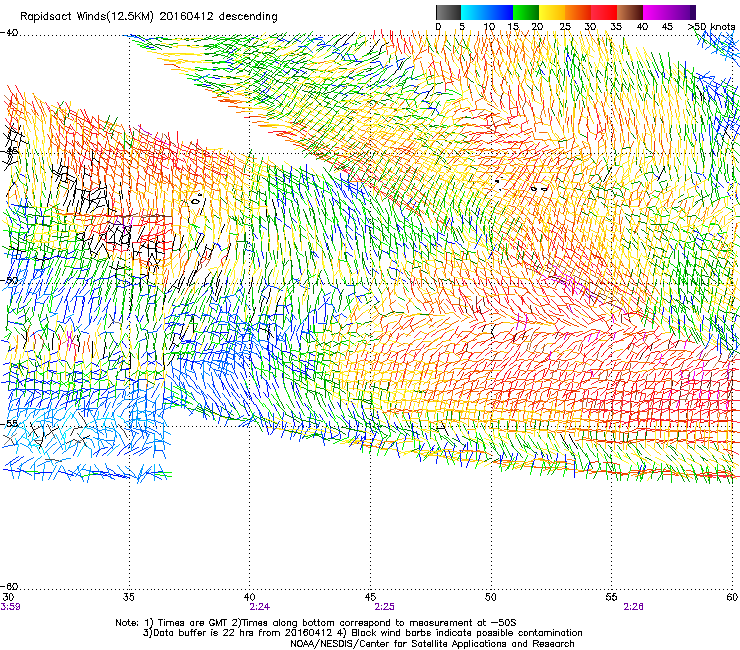Click the '-40' latitude label
This screenshot has width=740, height=650.
pos(9,33)
